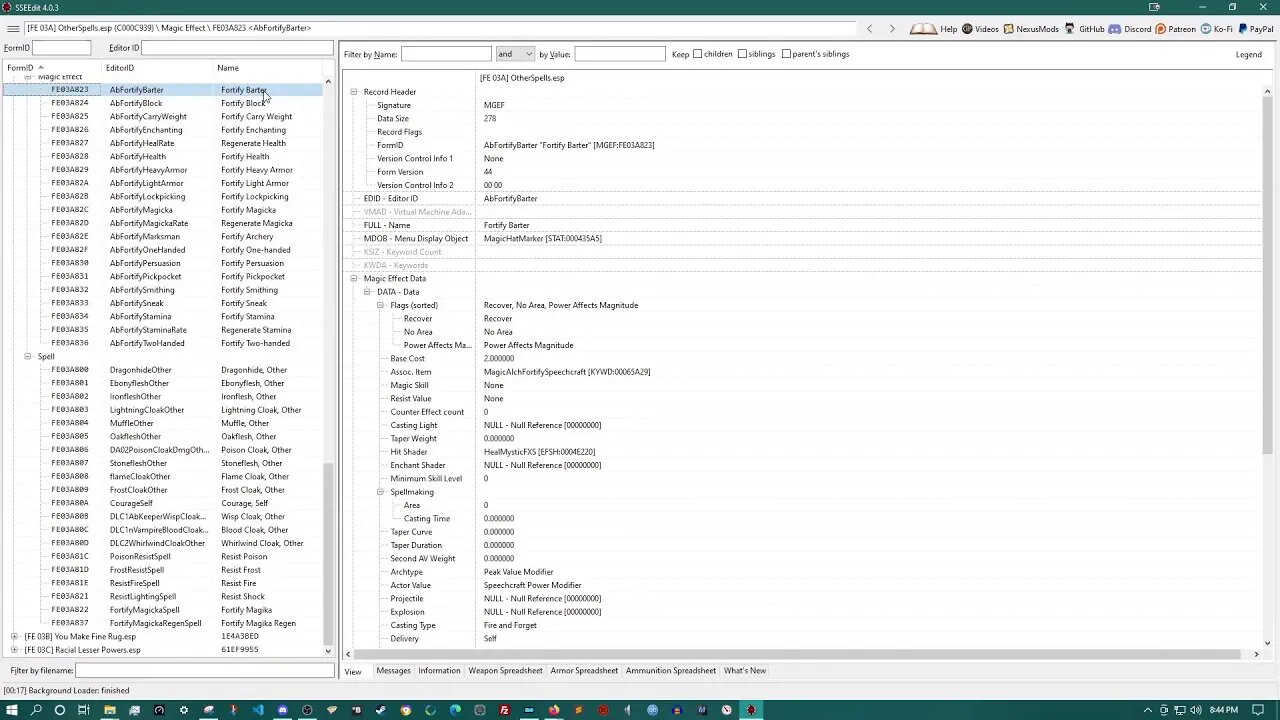Open Windows taskbar search
The height and width of the screenshot is (720, 1280).
click(36, 710)
